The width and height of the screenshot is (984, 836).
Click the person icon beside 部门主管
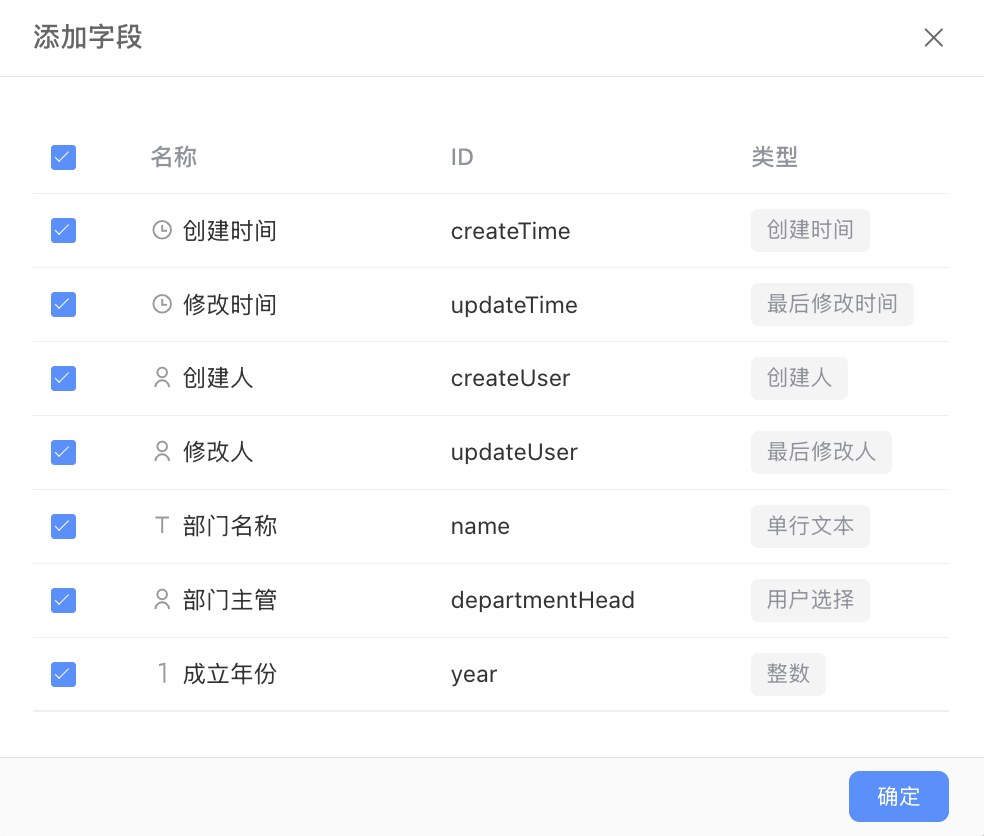point(162,600)
